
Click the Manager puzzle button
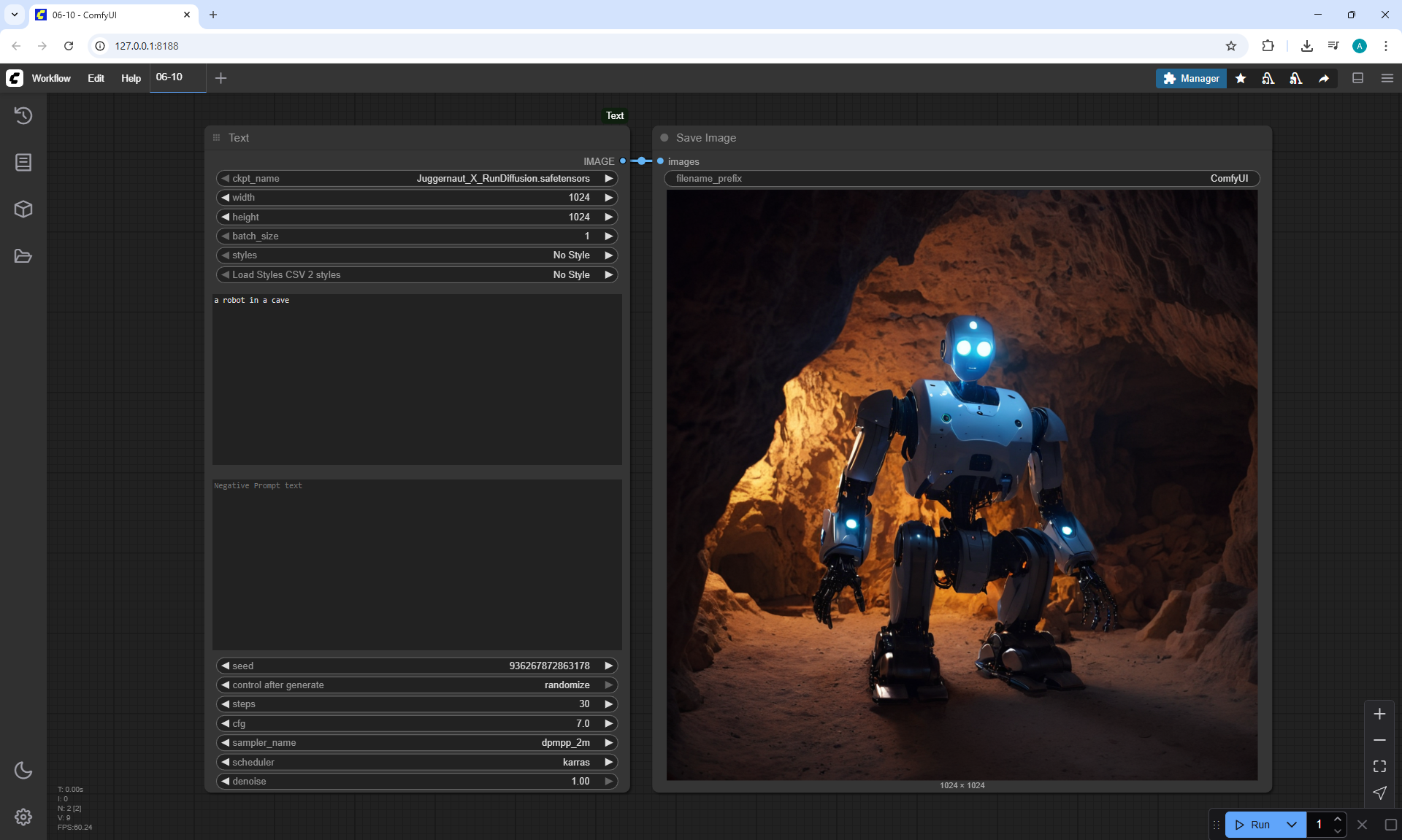click(1191, 78)
